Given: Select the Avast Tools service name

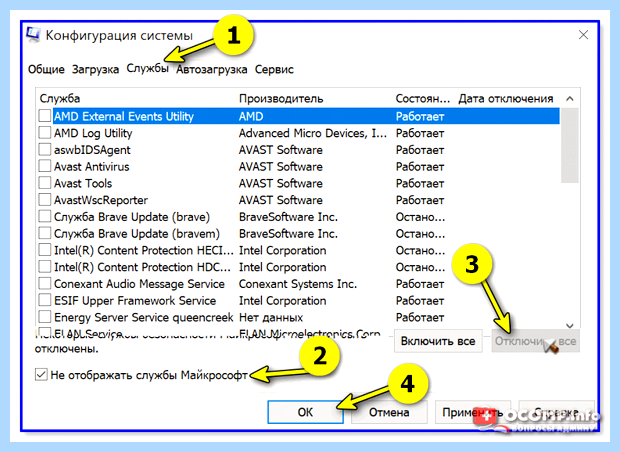Looking at the screenshot, I should 83,183.
